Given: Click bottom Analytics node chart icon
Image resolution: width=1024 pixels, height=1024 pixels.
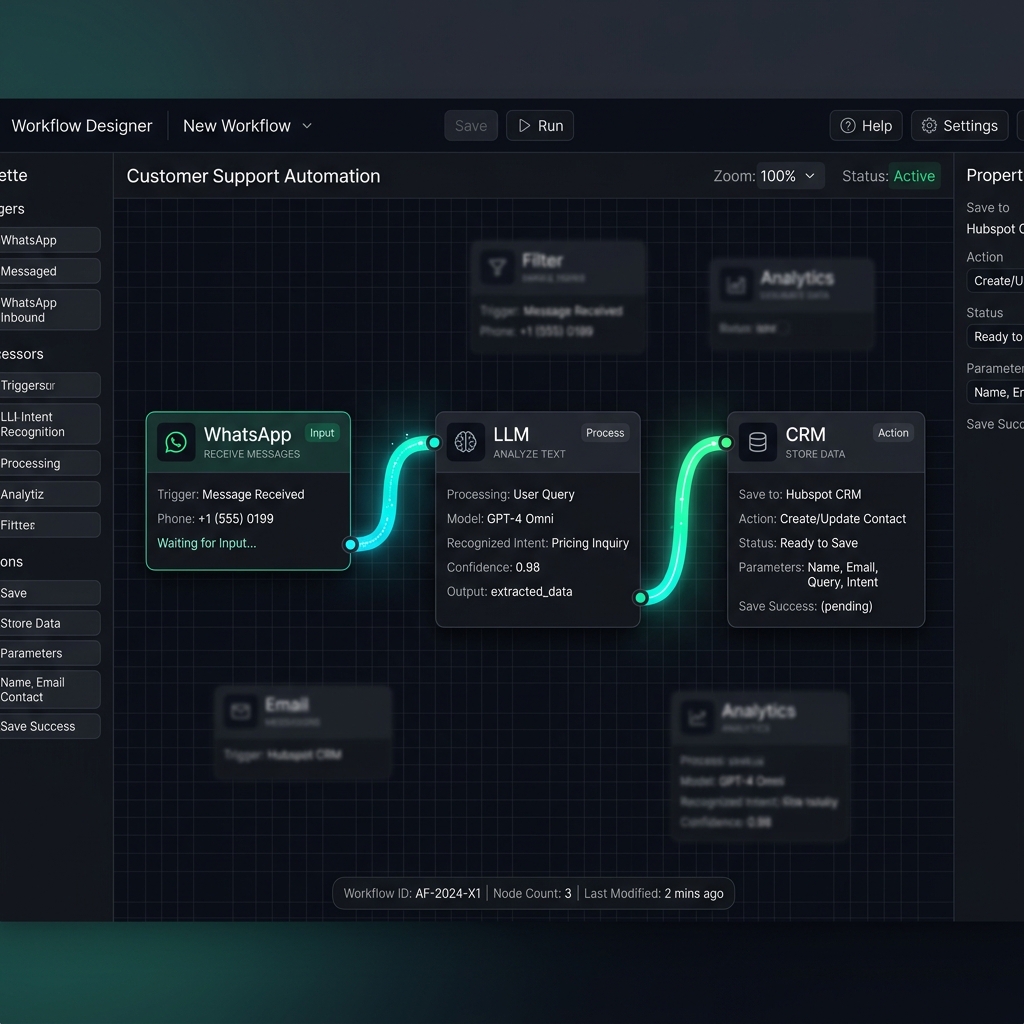Looking at the screenshot, I should click(697, 717).
